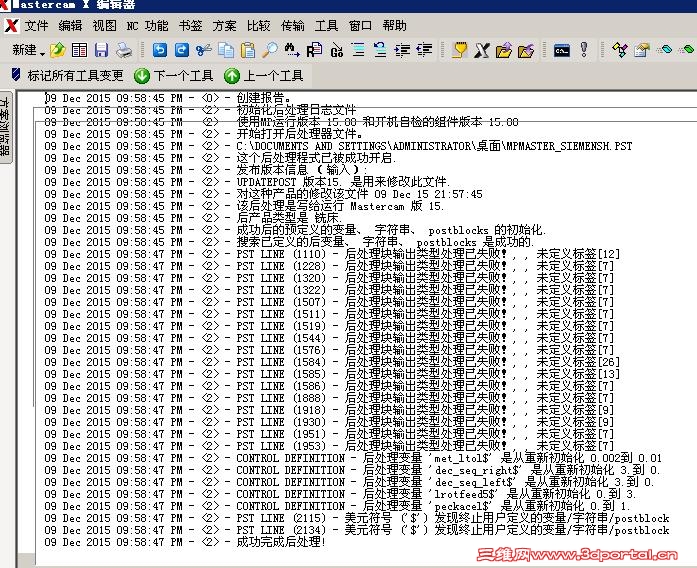
Task: Click the left-arrow outdent lines icon
Action: click(x=425, y=50)
